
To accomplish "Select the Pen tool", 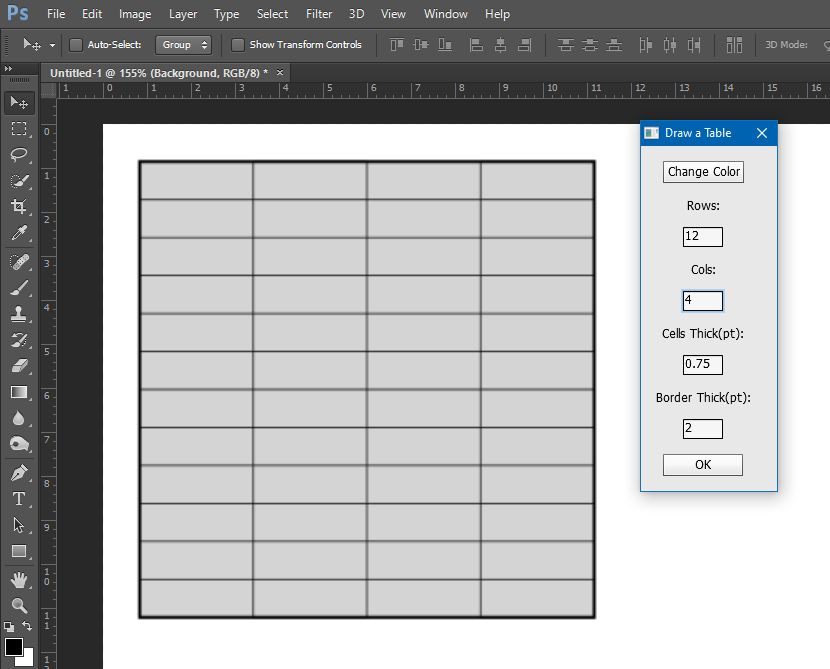I will point(19,472).
